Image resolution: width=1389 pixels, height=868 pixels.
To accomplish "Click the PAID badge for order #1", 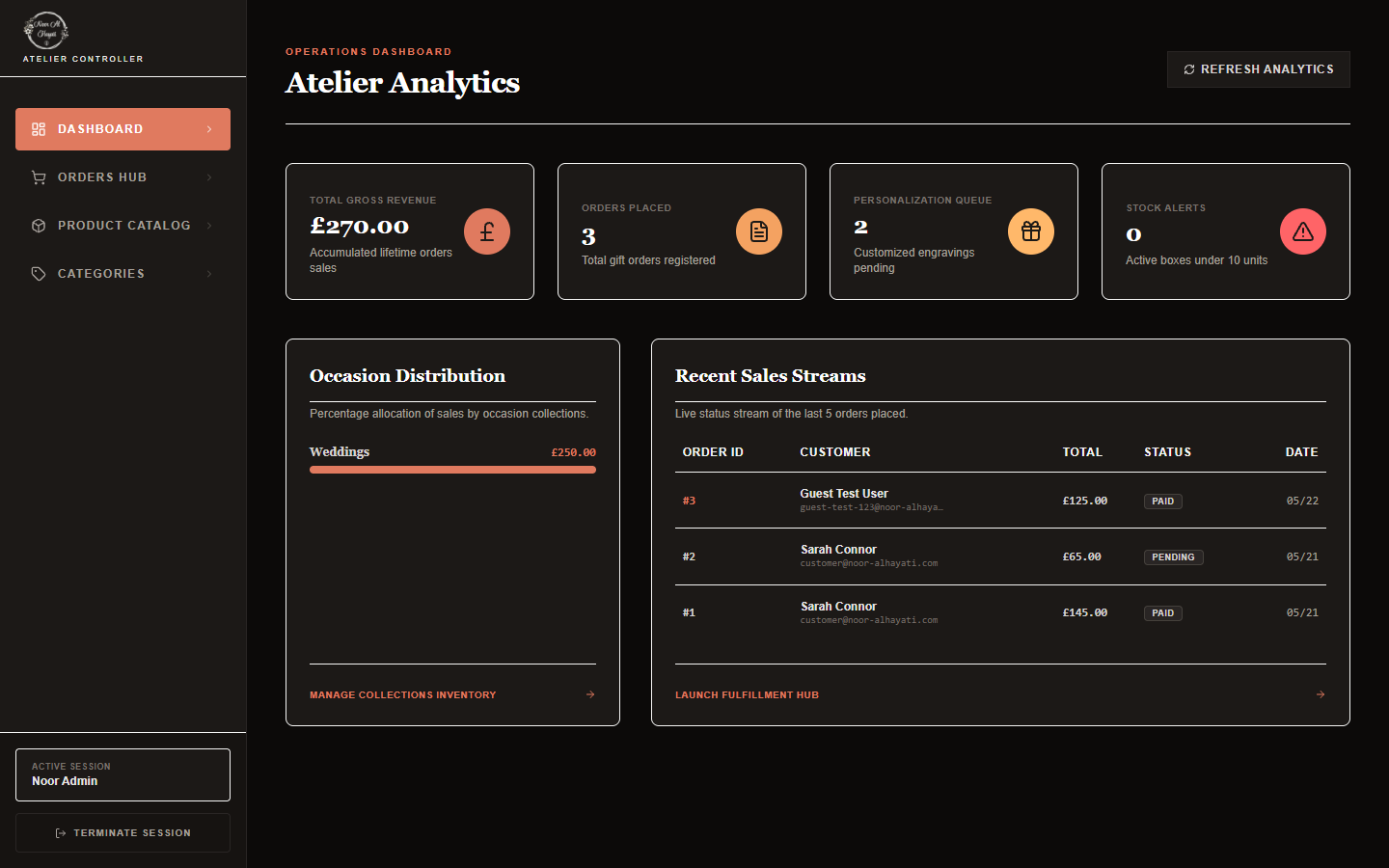I will [1163, 613].
